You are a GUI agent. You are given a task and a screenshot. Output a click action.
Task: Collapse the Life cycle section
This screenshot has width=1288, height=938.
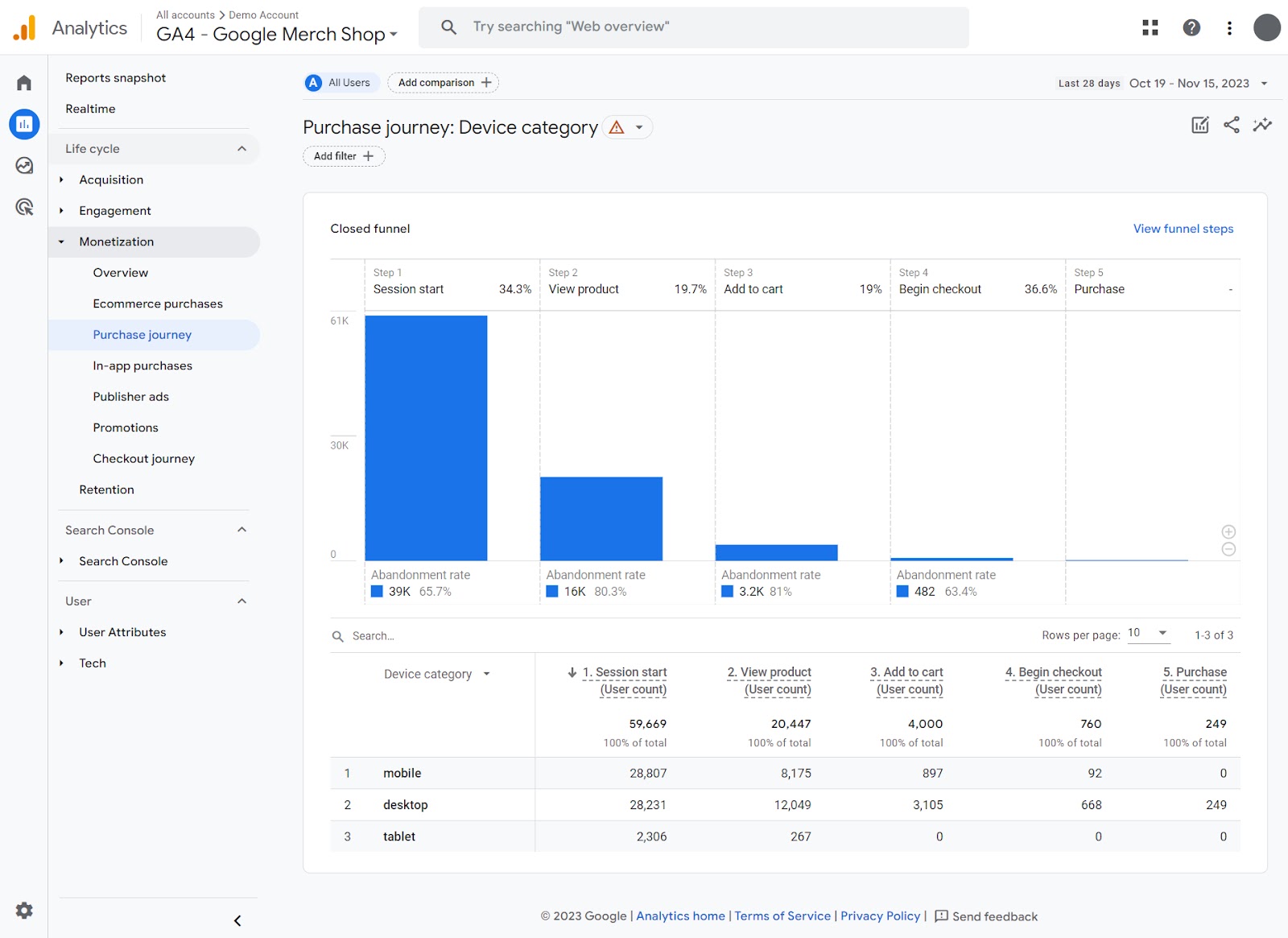[x=242, y=148]
